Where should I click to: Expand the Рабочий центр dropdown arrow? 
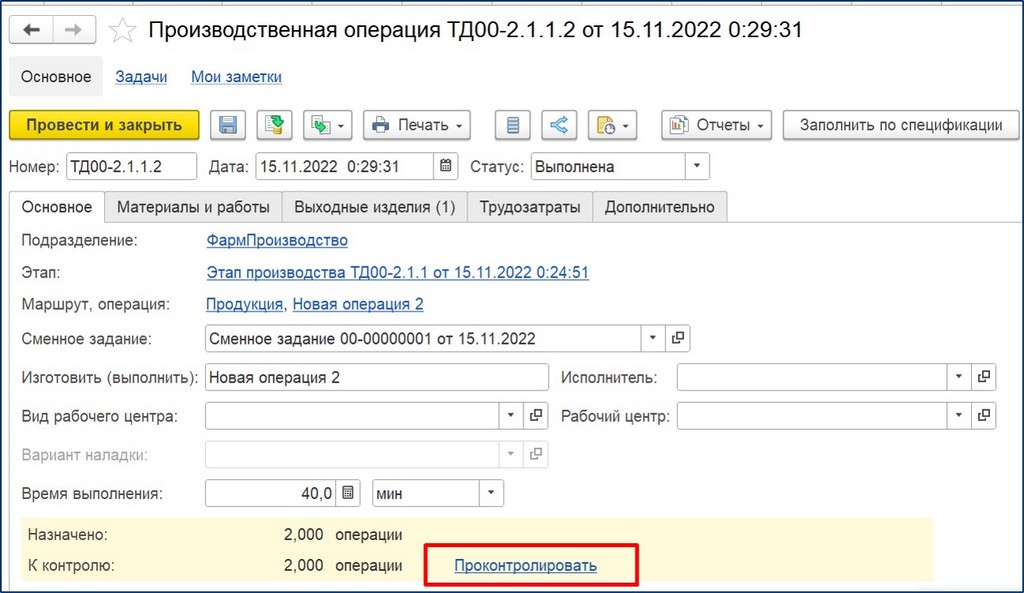pyautogui.click(x=959, y=415)
